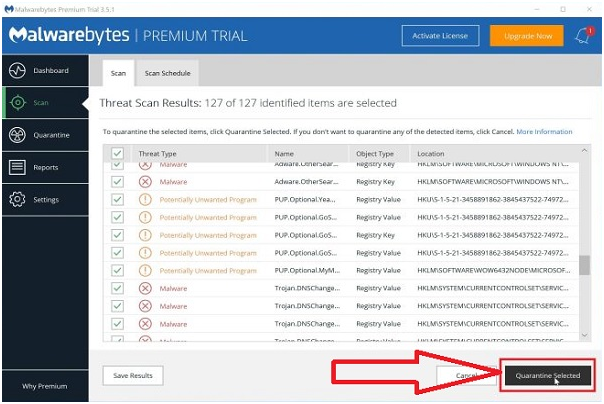Sort by the Name column header
This screenshot has width=604, height=404.
coord(284,154)
